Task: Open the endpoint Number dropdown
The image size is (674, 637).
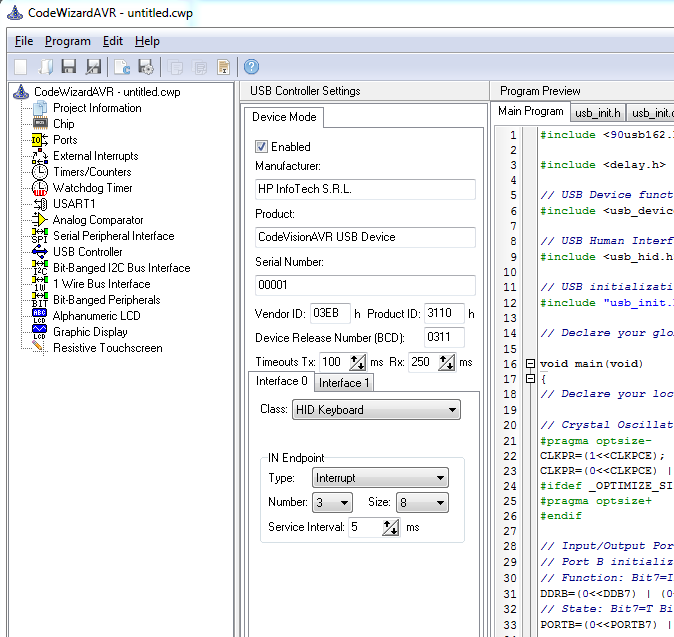Action: 332,502
